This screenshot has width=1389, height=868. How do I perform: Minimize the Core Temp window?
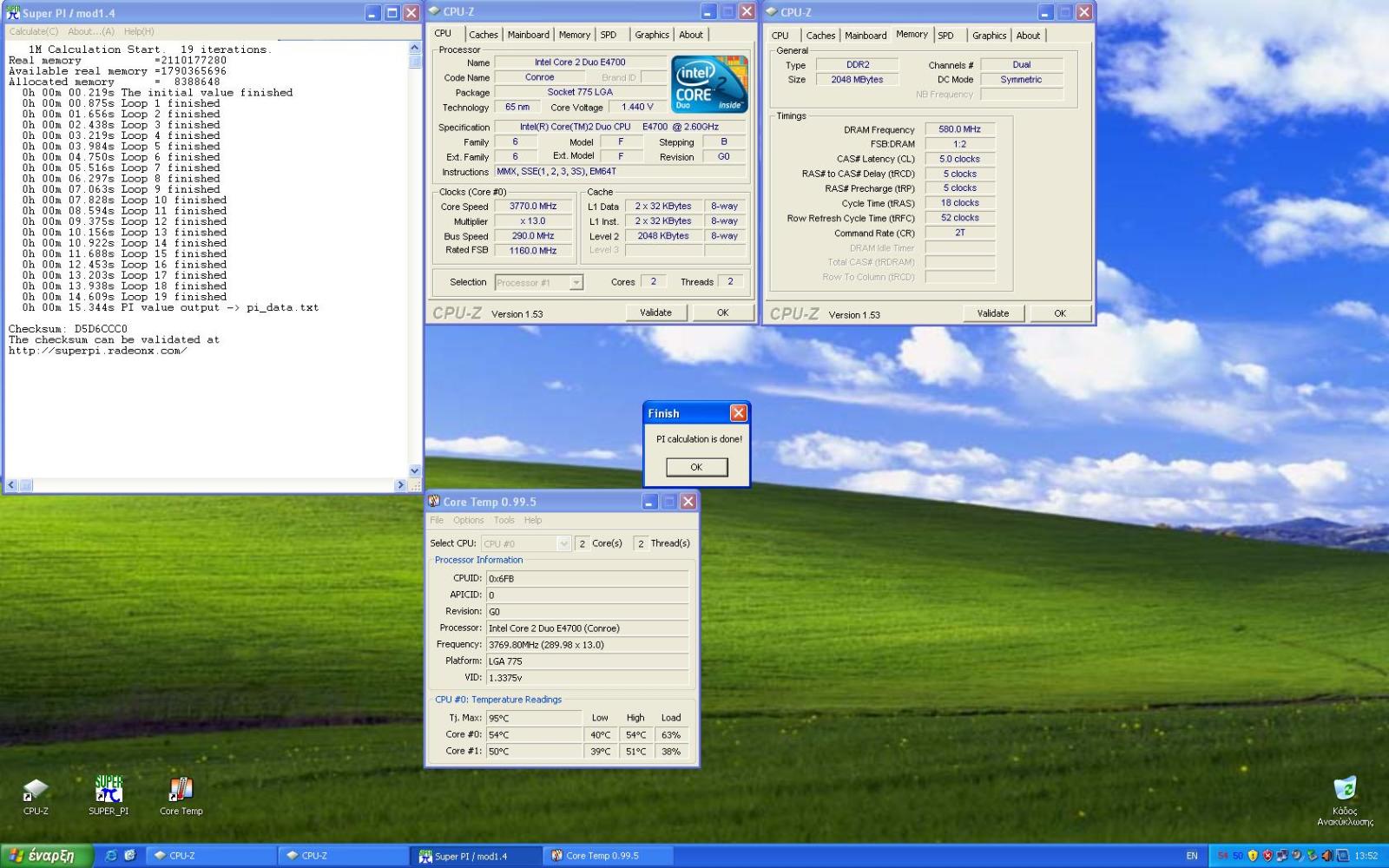[x=650, y=502]
